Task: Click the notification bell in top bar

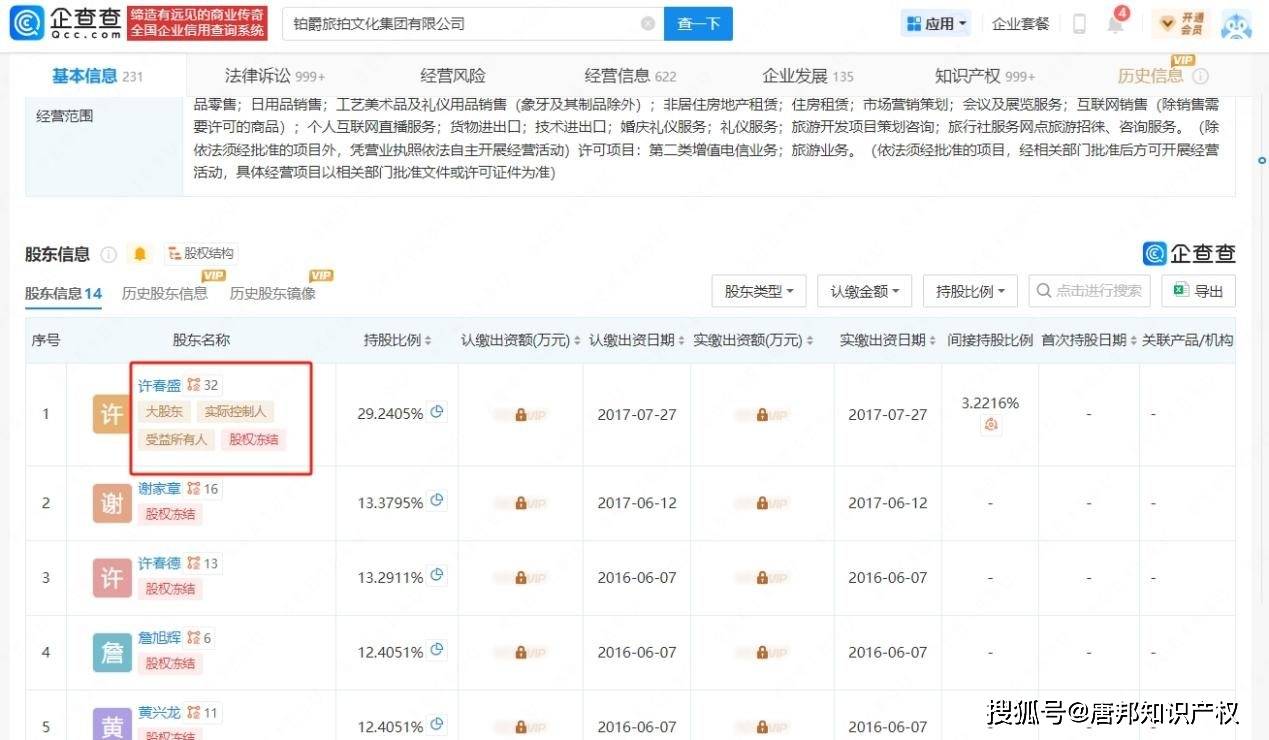Action: tap(1115, 24)
